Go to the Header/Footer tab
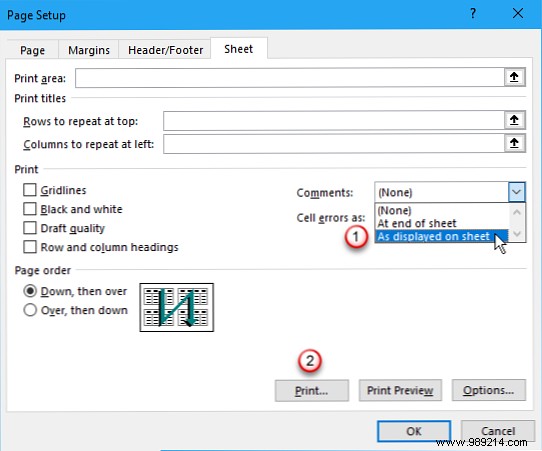This screenshot has width=542, height=451. 165,50
